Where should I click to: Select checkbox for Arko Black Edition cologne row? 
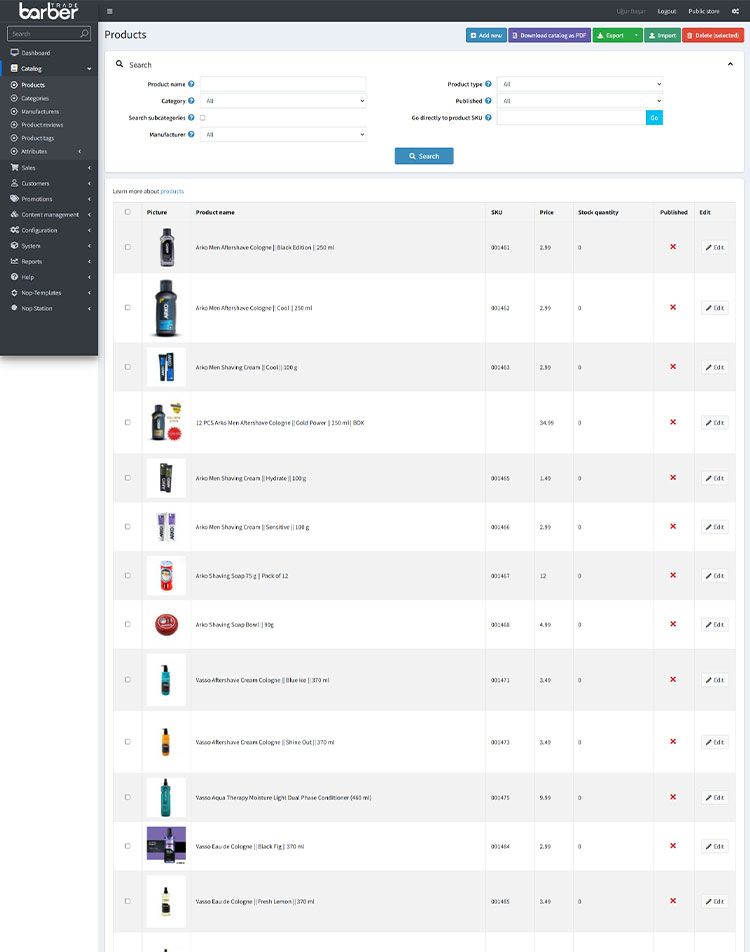click(128, 247)
